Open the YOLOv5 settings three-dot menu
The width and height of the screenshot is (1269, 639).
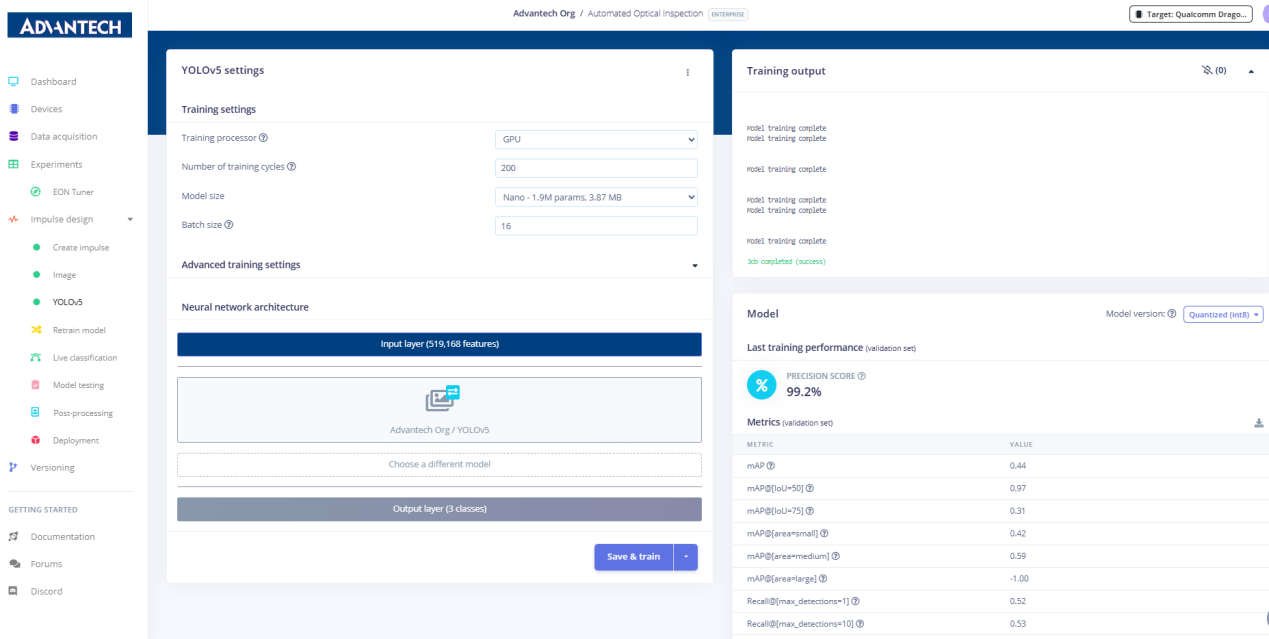687,72
